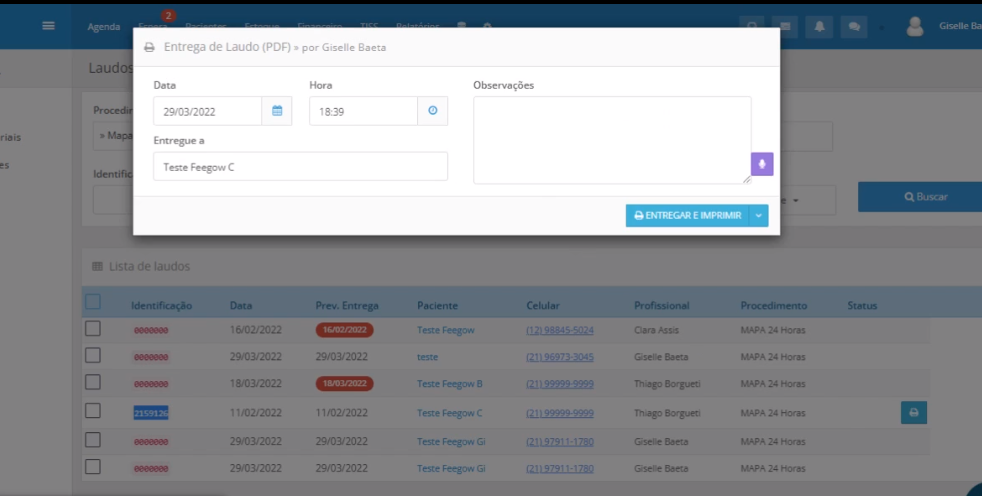This screenshot has width=982, height=496.
Task: Click the Data field showing 29/03/2022
Action: click(207, 111)
